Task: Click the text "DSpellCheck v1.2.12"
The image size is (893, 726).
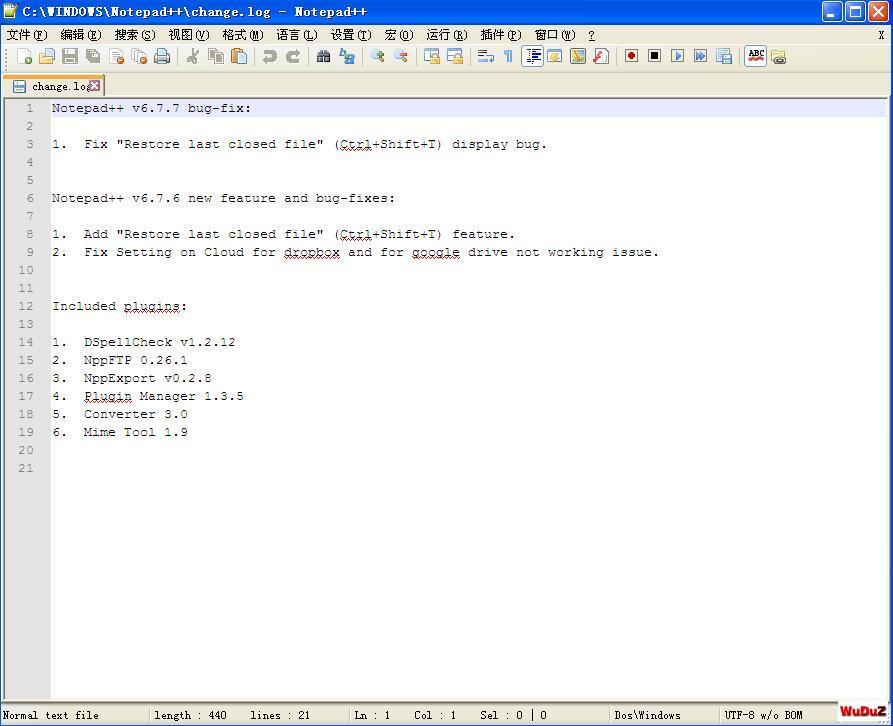Action: point(159,342)
